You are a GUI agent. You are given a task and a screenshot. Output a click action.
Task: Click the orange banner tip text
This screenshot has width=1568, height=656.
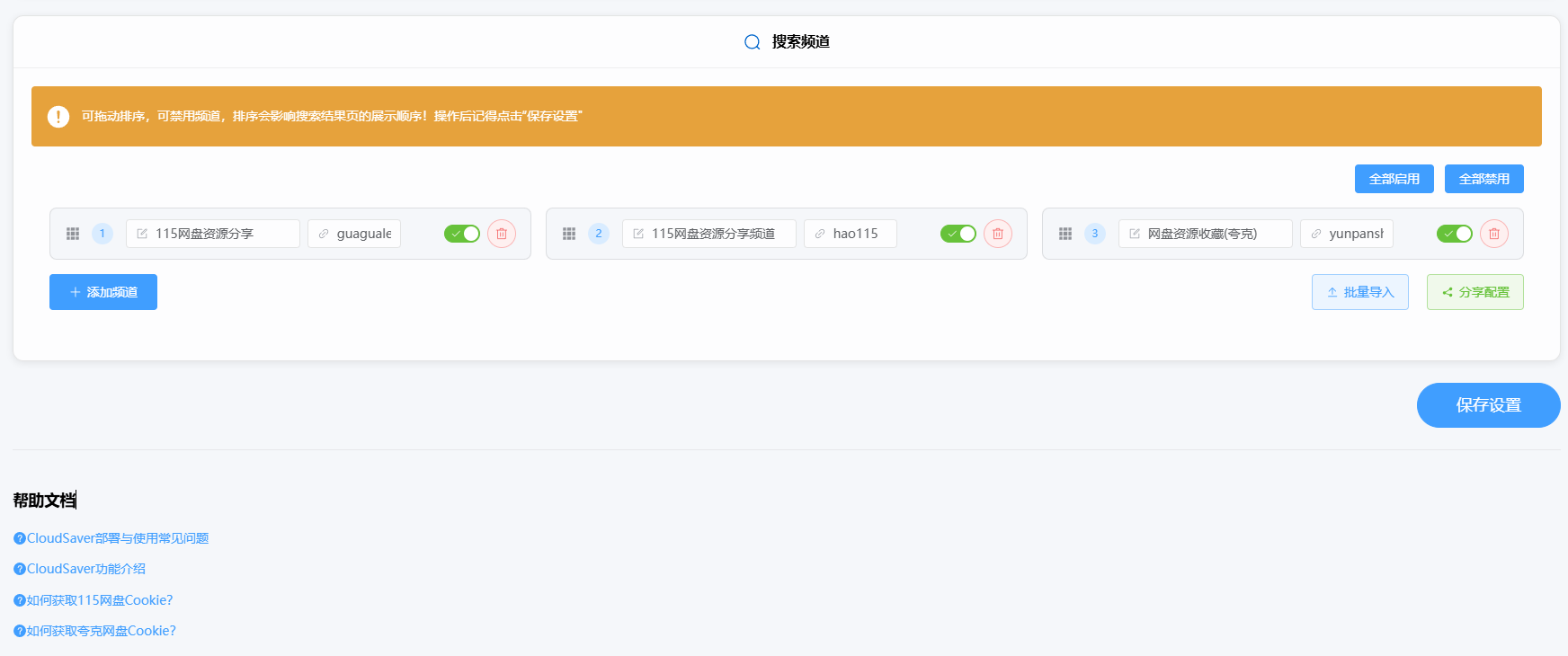[x=332, y=117]
